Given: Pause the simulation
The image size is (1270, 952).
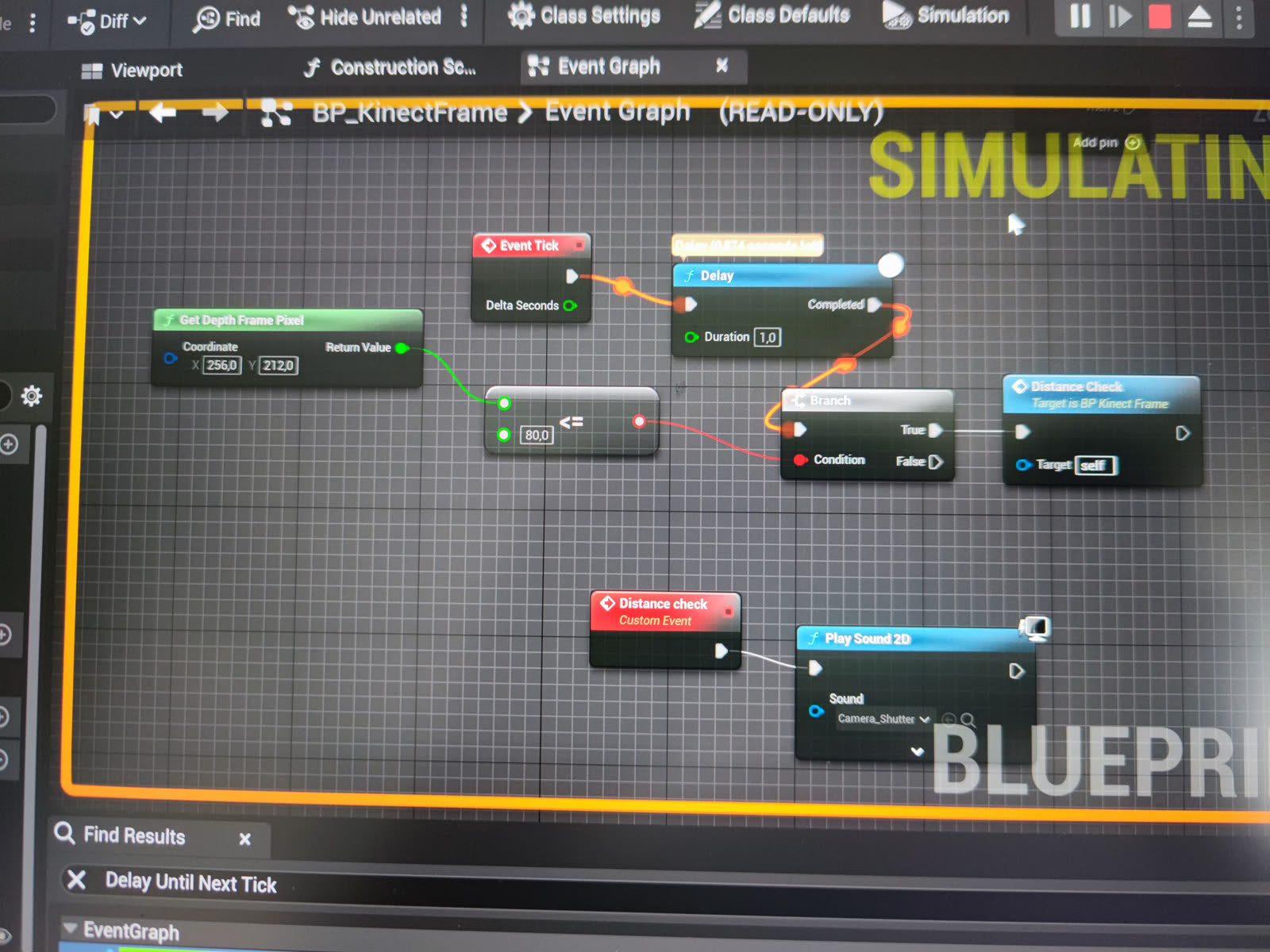Looking at the screenshot, I should point(1079,16).
